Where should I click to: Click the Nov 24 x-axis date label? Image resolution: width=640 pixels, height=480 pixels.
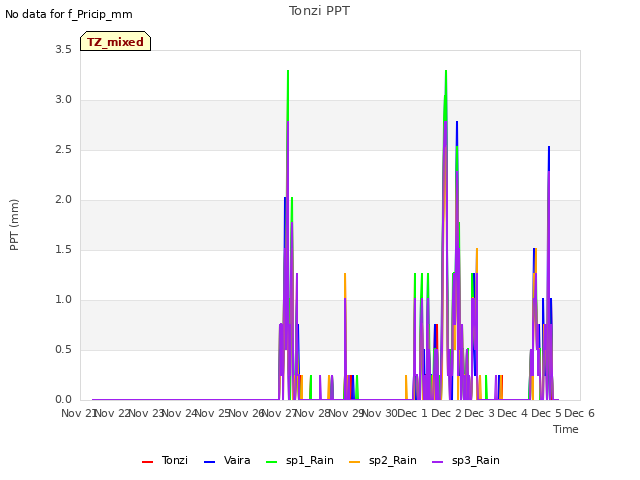coord(180,413)
